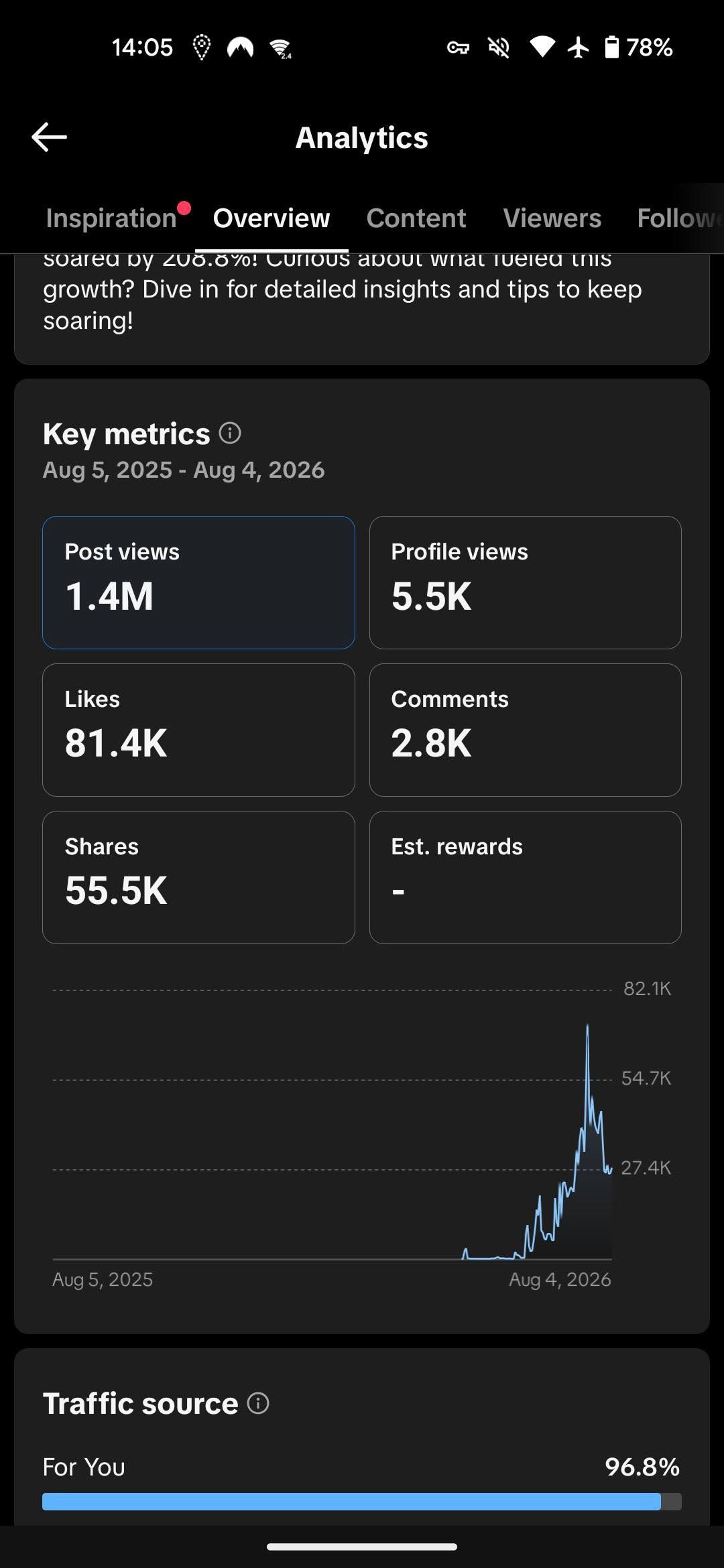Viewport: 724px width, 1568px height.
Task: Tap the muted bell status icon
Action: [x=499, y=48]
